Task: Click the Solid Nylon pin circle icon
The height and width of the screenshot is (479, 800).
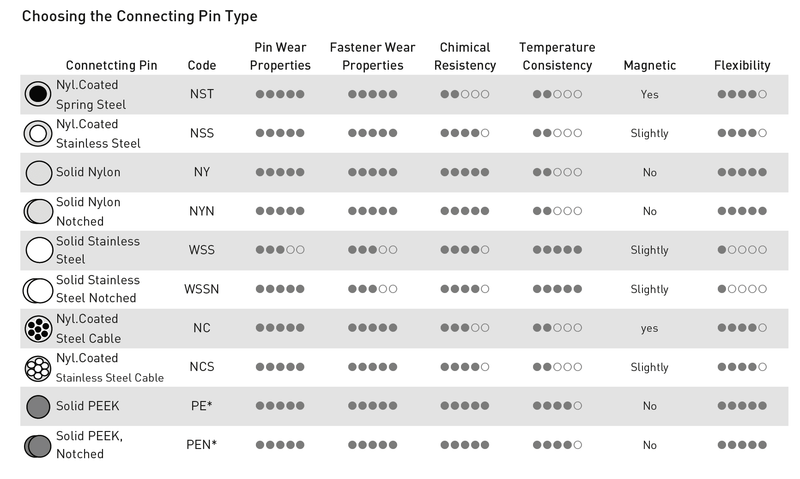Action: tap(39, 172)
